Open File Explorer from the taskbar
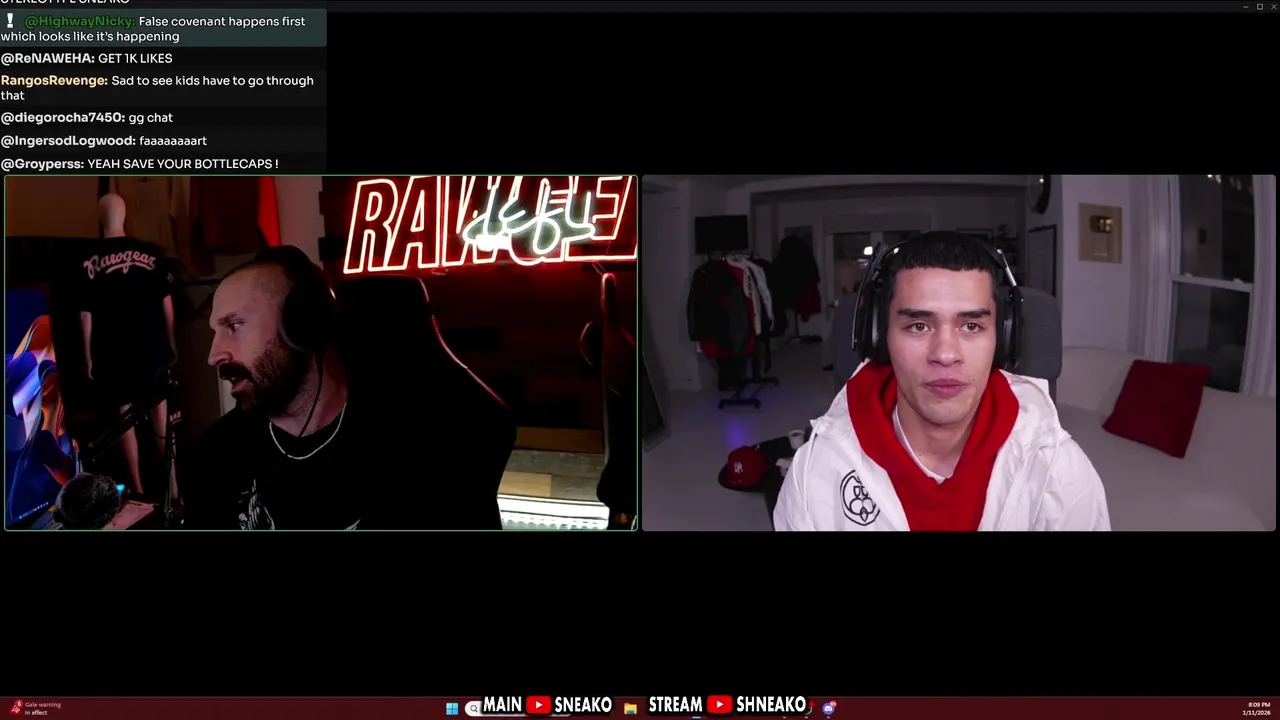The image size is (1280, 720). tap(630, 708)
